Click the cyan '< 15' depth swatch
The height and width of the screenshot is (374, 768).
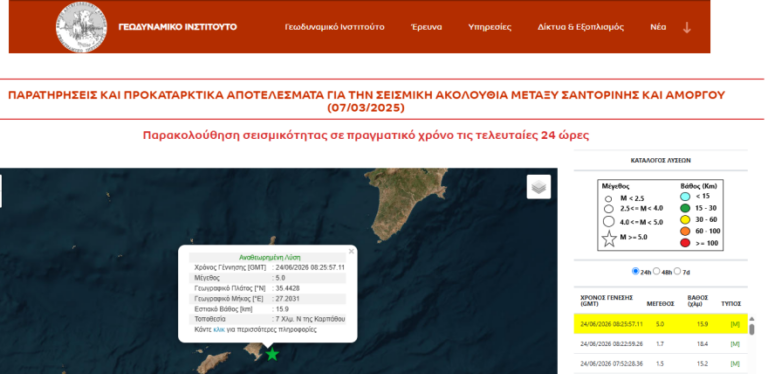click(685, 196)
